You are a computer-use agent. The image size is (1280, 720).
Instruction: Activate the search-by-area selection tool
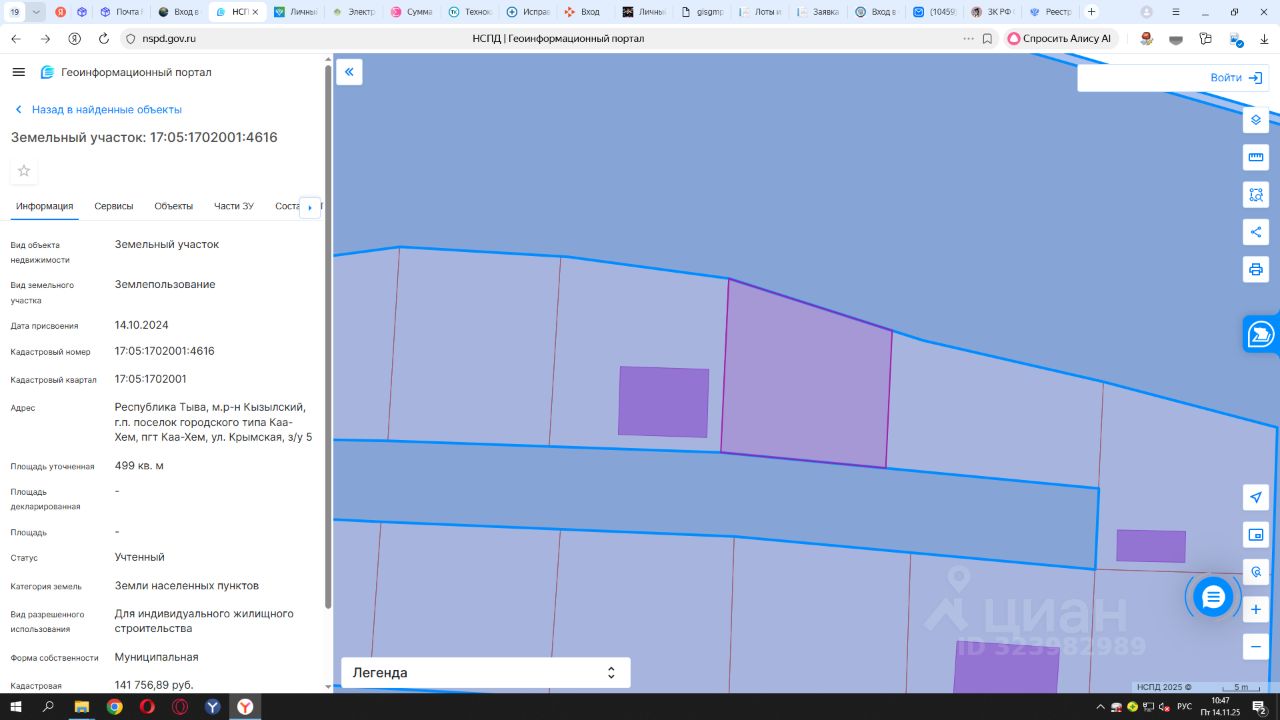[1256, 195]
